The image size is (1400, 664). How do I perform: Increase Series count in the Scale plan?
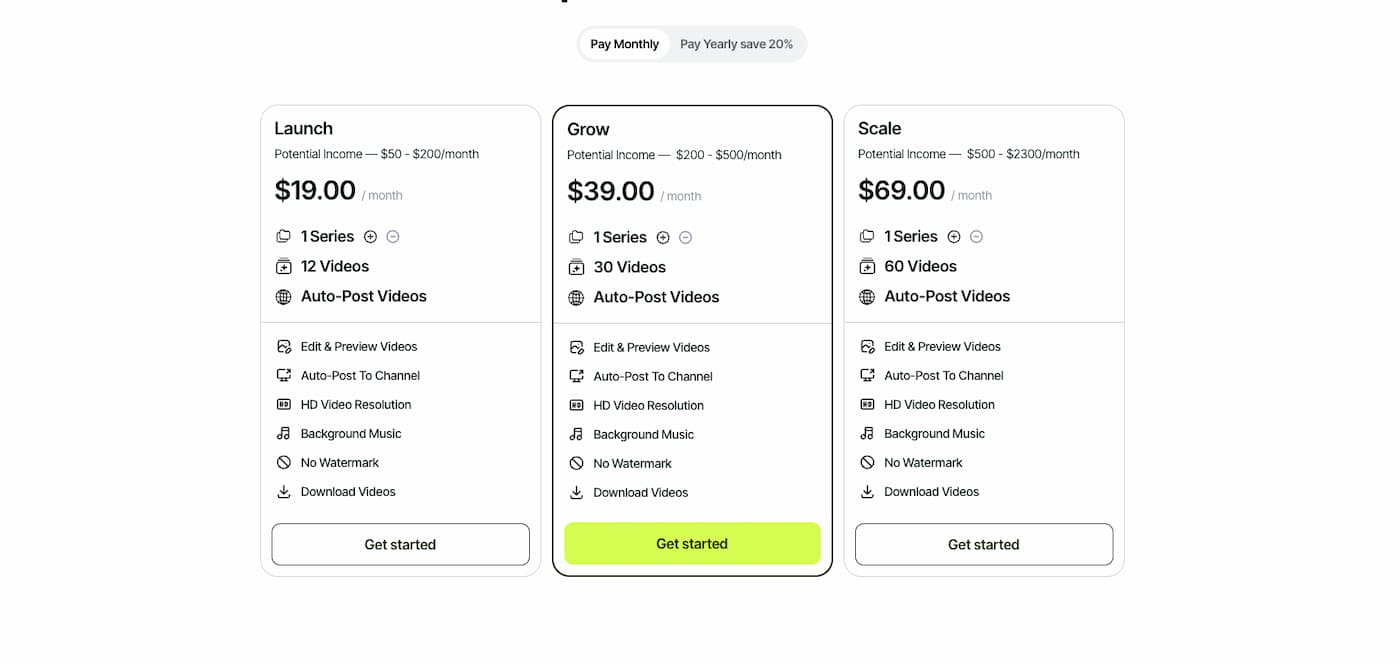[x=953, y=236]
